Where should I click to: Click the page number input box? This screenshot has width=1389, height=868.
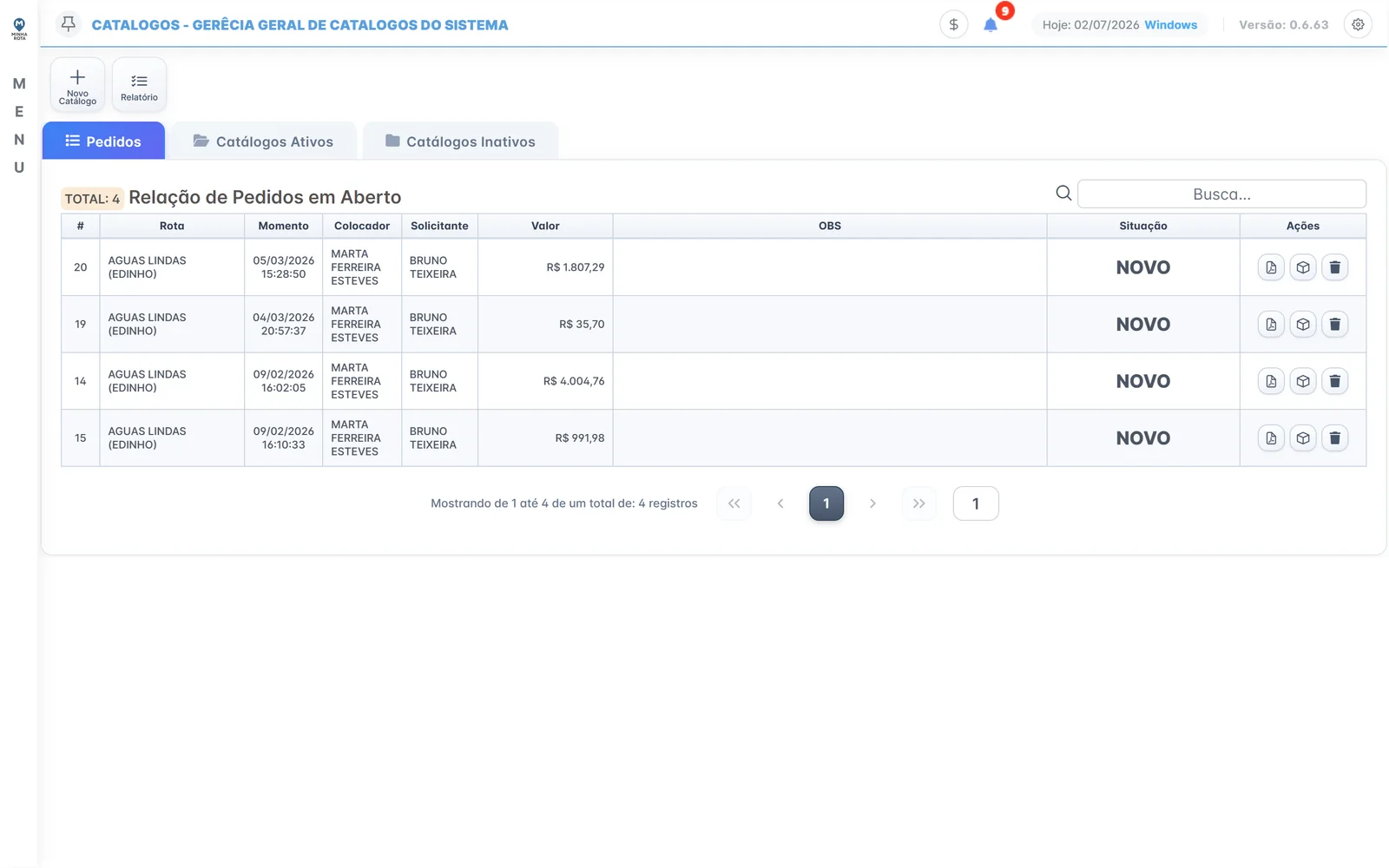(976, 503)
